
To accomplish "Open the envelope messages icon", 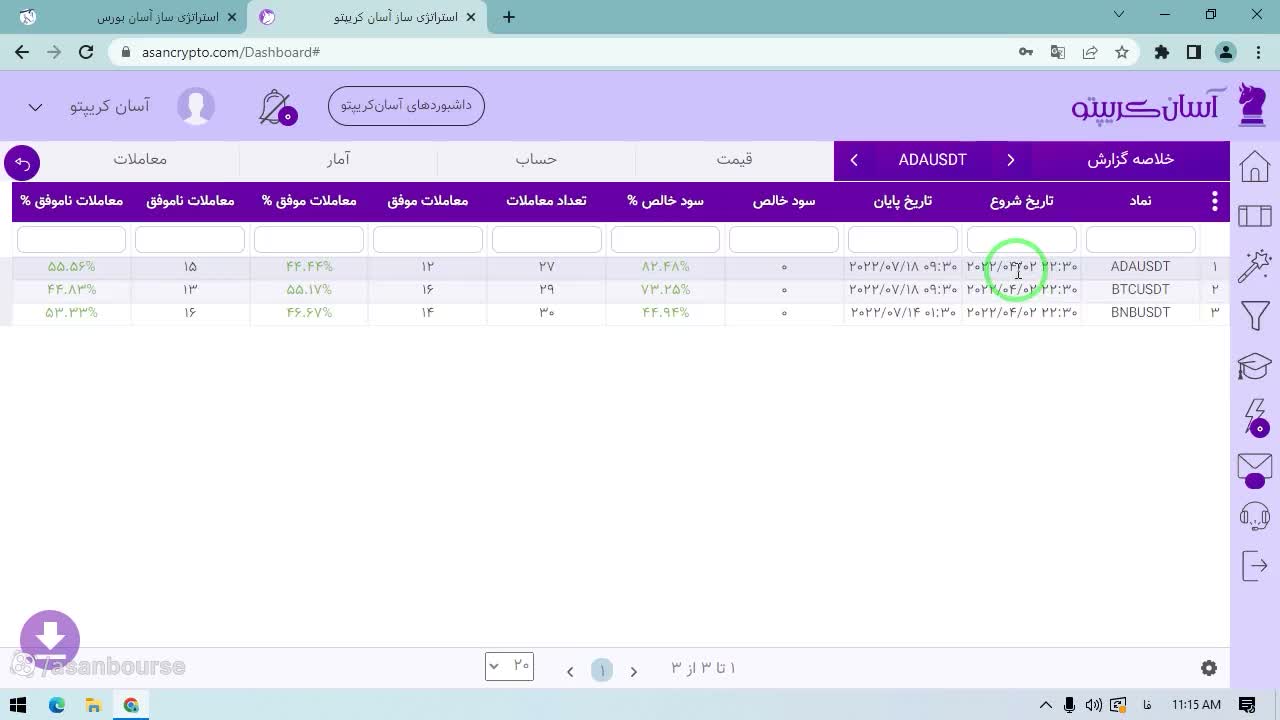I will [x=1254, y=468].
